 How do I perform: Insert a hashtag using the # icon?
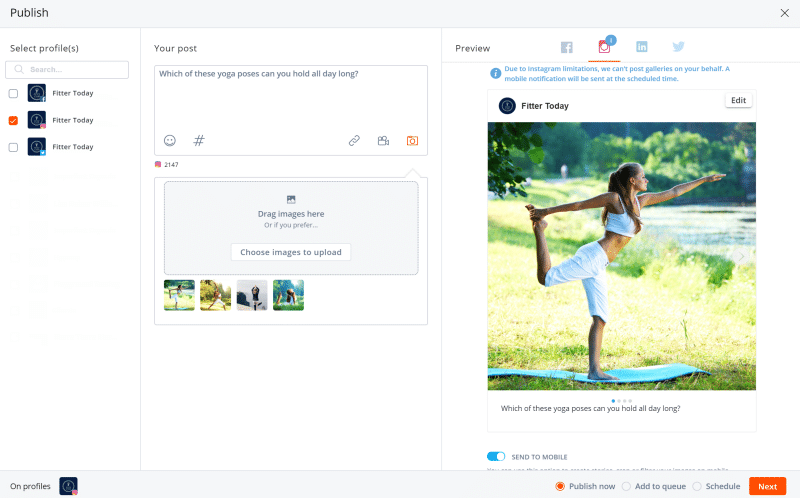pos(199,141)
